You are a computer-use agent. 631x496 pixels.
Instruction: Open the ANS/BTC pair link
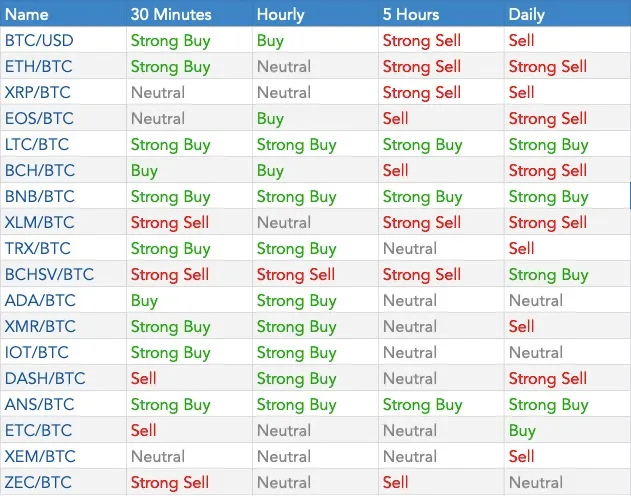click(39, 404)
